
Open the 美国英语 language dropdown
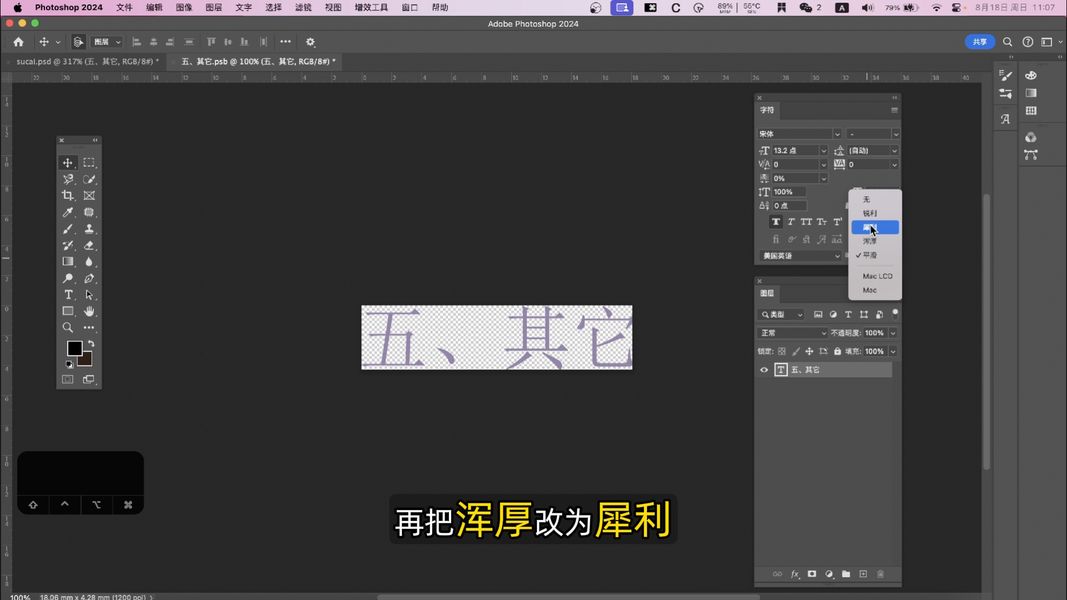(x=800, y=256)
